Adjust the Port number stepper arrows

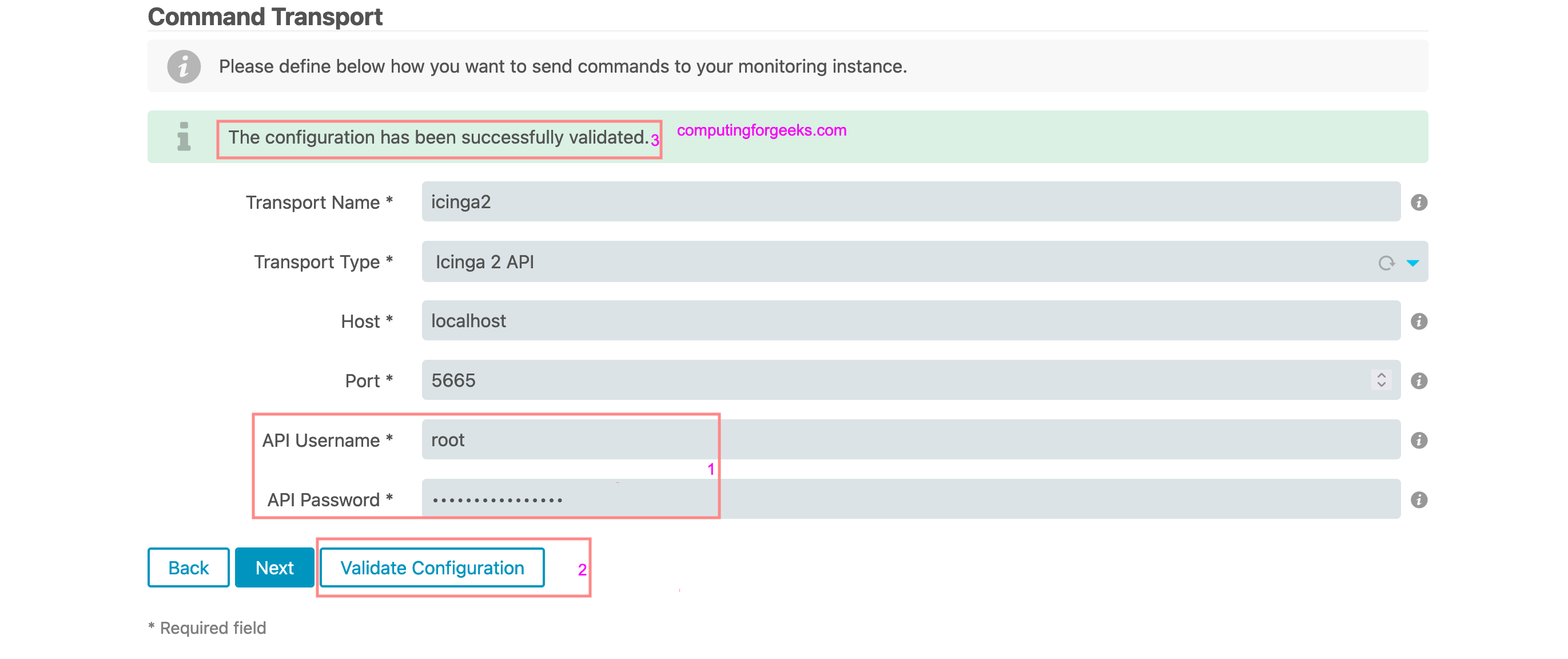click(x=1381, y=380)
